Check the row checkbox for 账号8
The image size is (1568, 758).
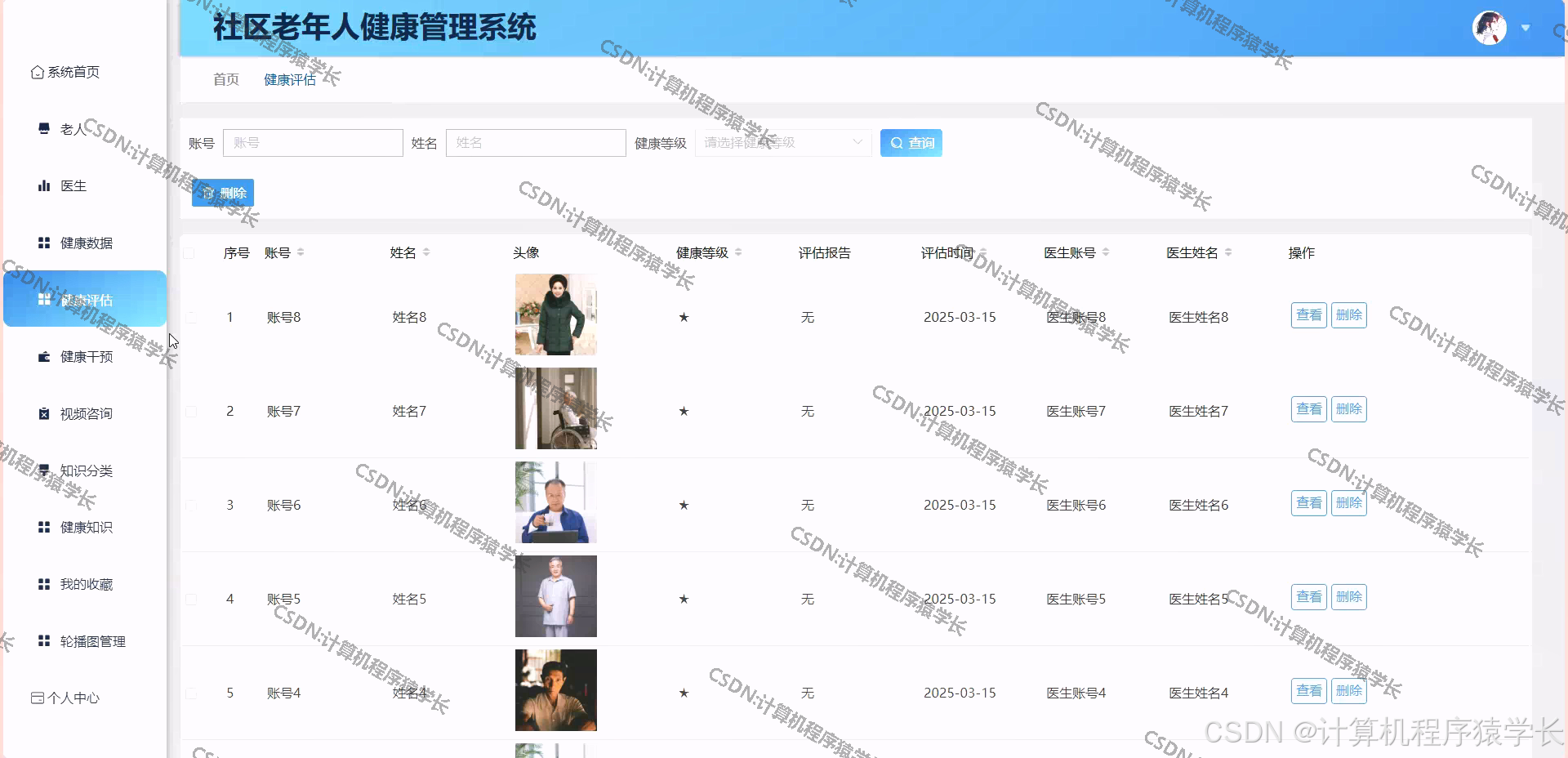pyautogui.click(x=191, y=317)
